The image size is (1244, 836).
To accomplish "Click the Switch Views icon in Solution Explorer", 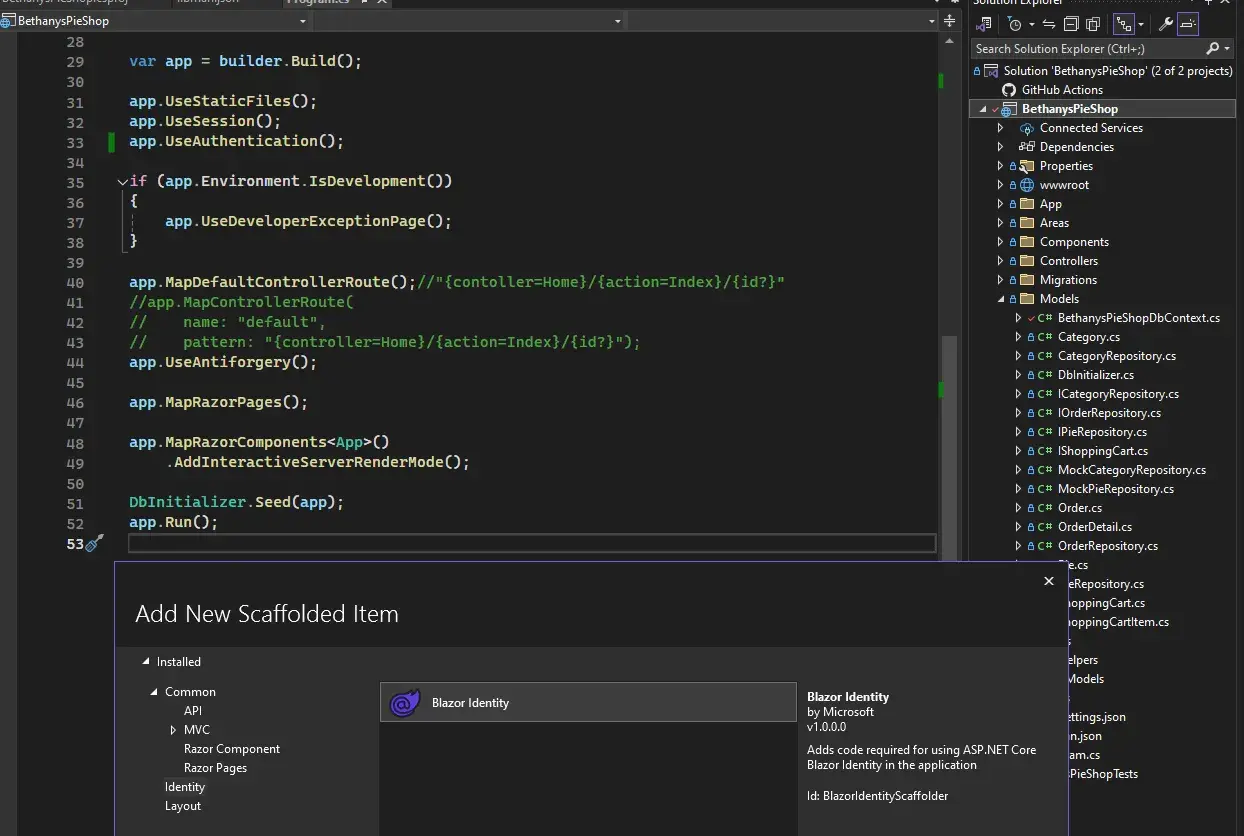I will coord(984,24).
